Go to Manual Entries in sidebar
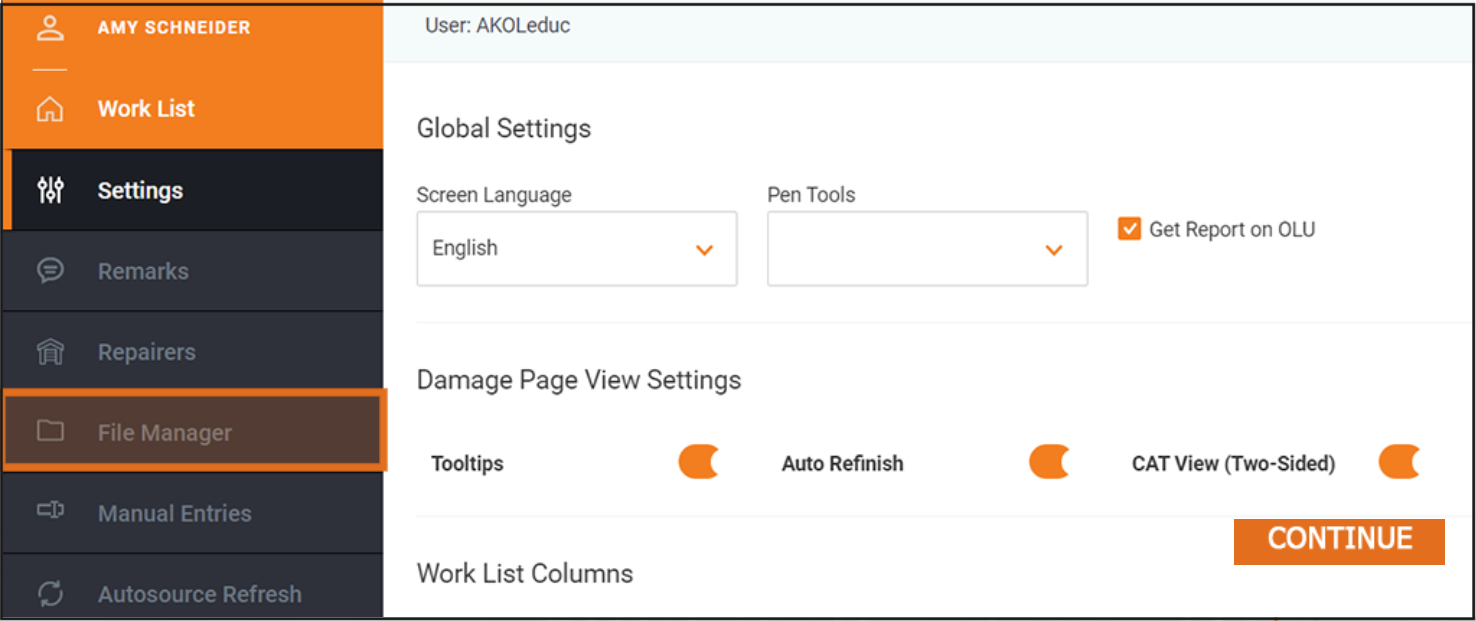Image resolution: width=1476 pixels, height=621 pixels. [x=174, y=513]
